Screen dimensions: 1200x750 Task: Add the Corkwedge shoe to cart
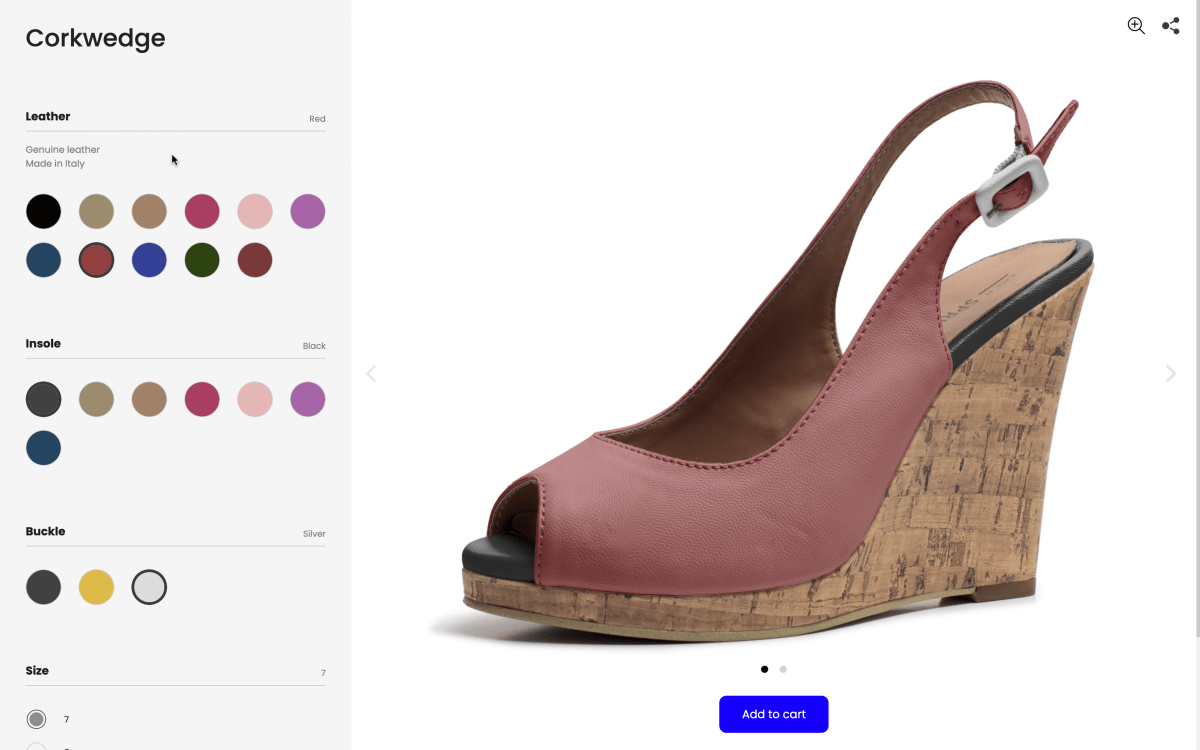(x=773, y=714)
